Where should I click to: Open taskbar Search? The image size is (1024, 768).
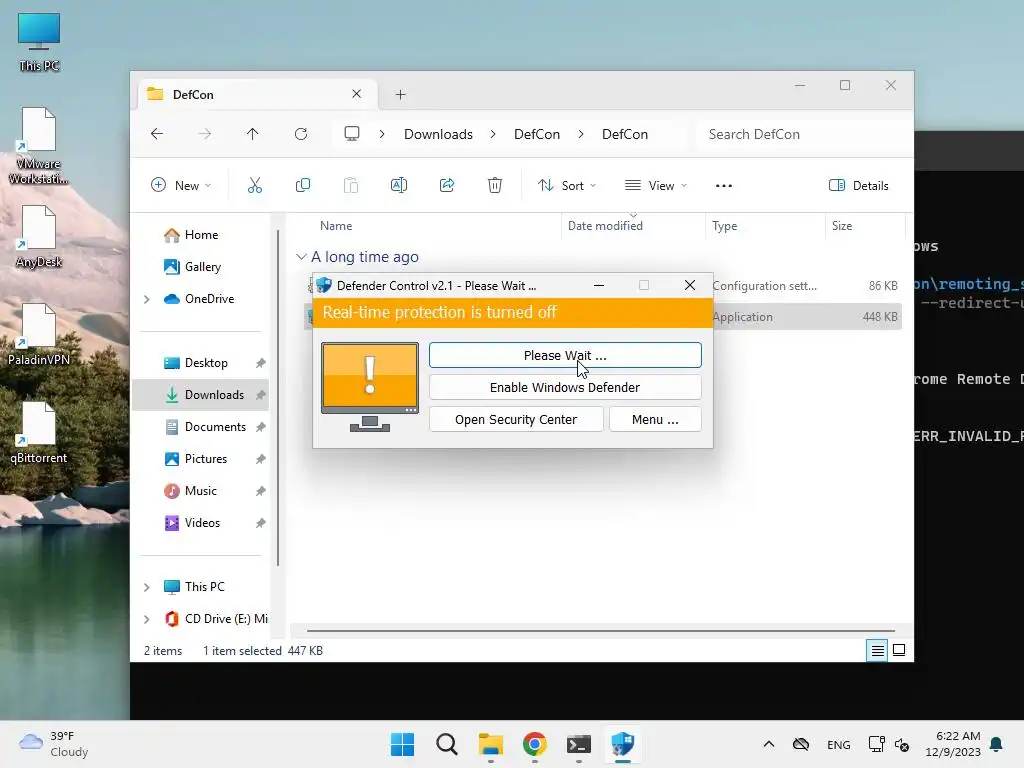click(447, 744)
